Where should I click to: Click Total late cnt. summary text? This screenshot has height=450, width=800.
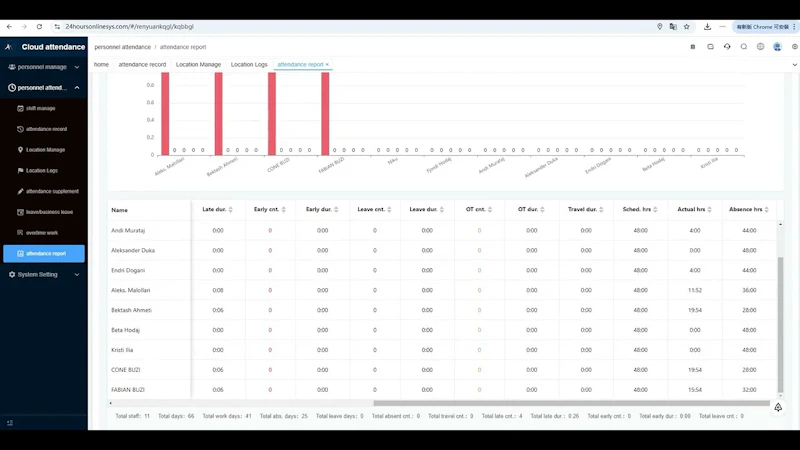coord(502,416)
